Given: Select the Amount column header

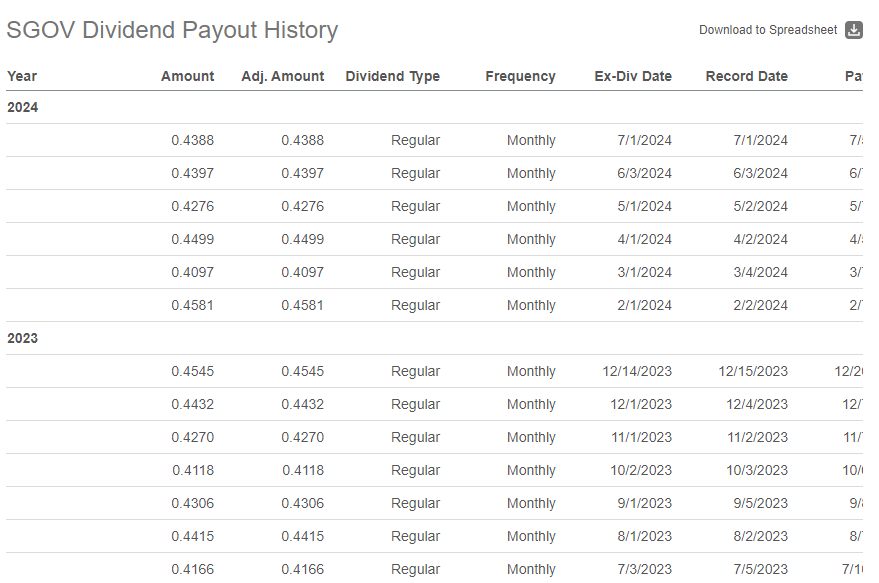Looking at the screenshot, I should pyautogui.click(x=187, y=76).
